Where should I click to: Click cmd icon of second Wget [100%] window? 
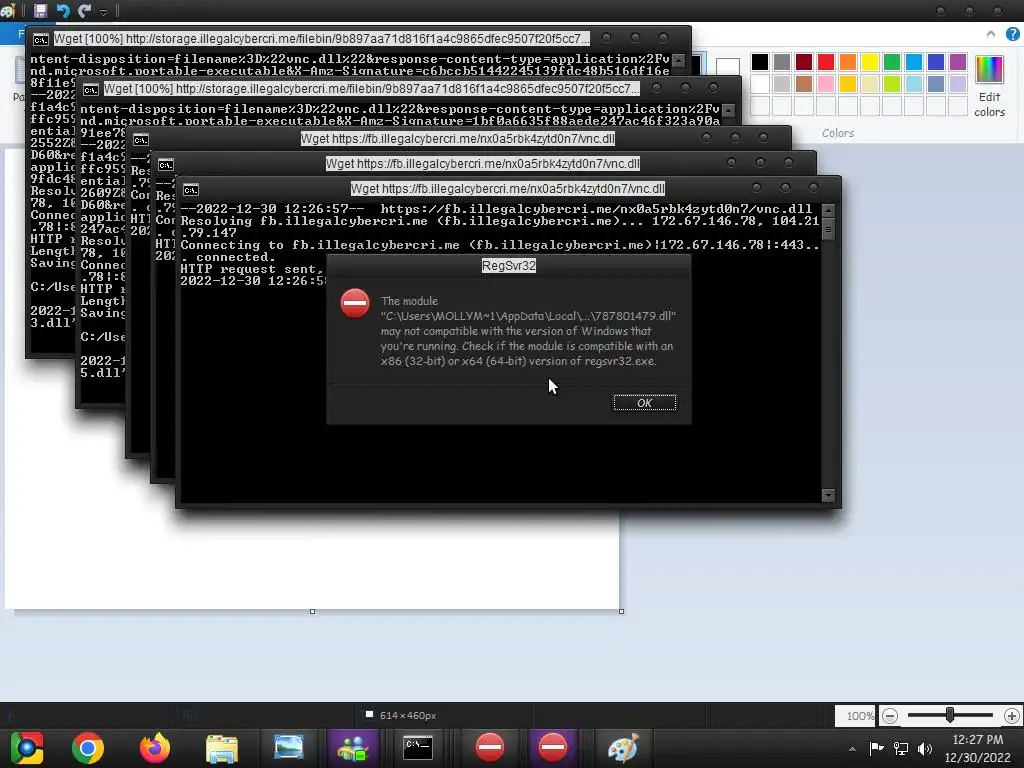point(91,89)
